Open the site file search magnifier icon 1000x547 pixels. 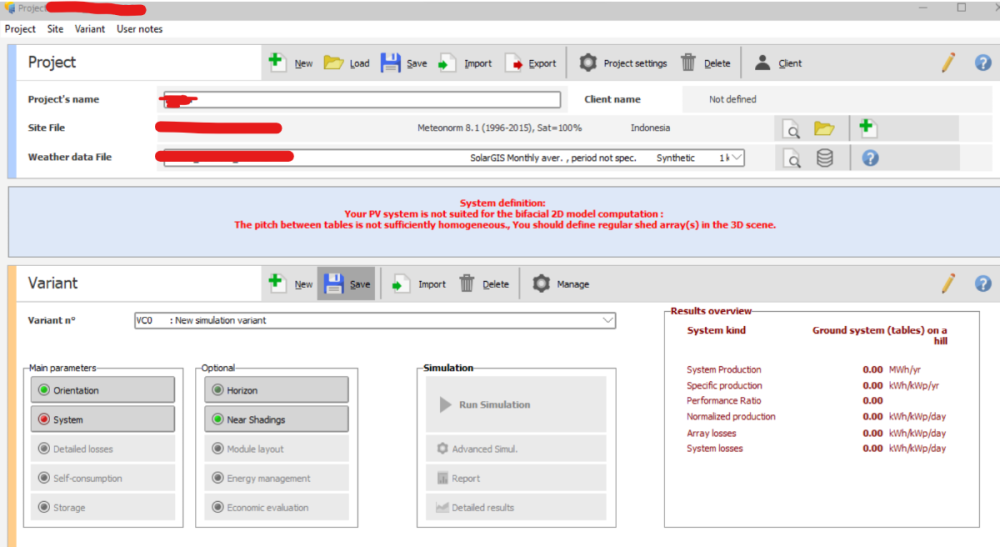tap(791, 128)
